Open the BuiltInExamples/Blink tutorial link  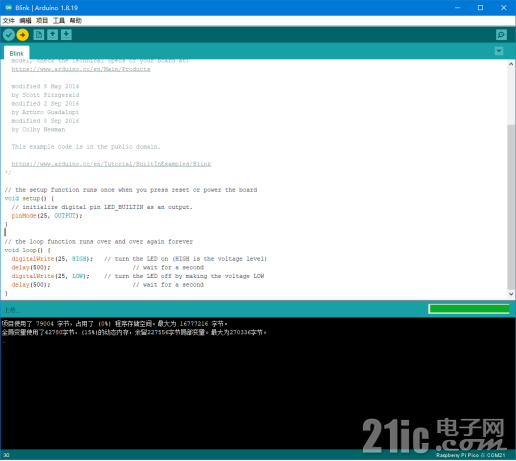pyautogui.click(x=111, y=164)
